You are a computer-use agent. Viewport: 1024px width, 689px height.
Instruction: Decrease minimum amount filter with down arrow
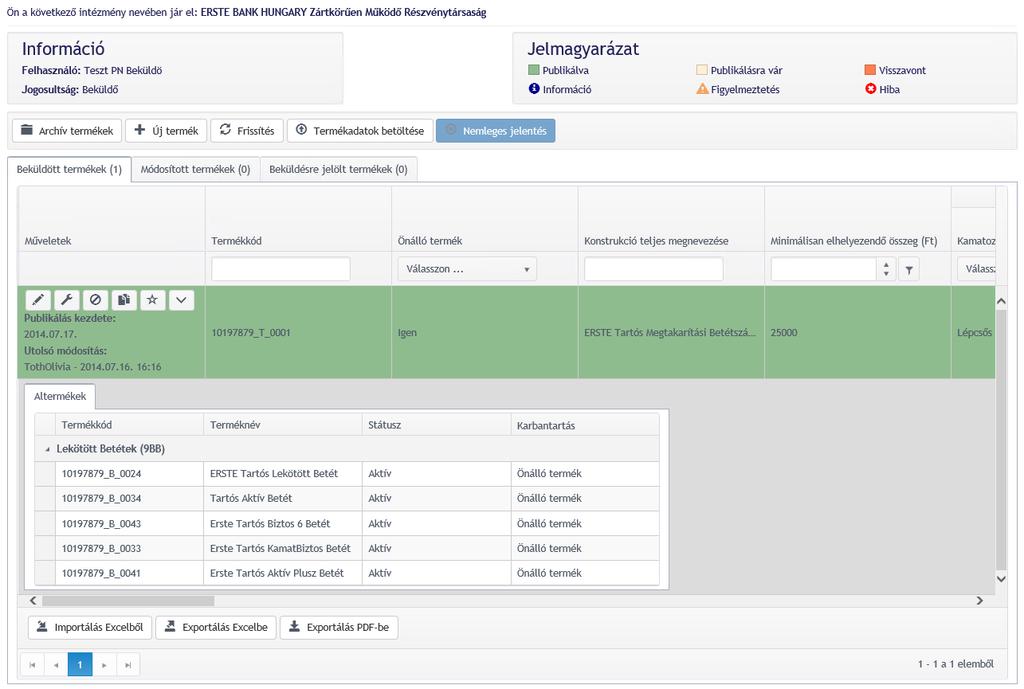point(886,274)
